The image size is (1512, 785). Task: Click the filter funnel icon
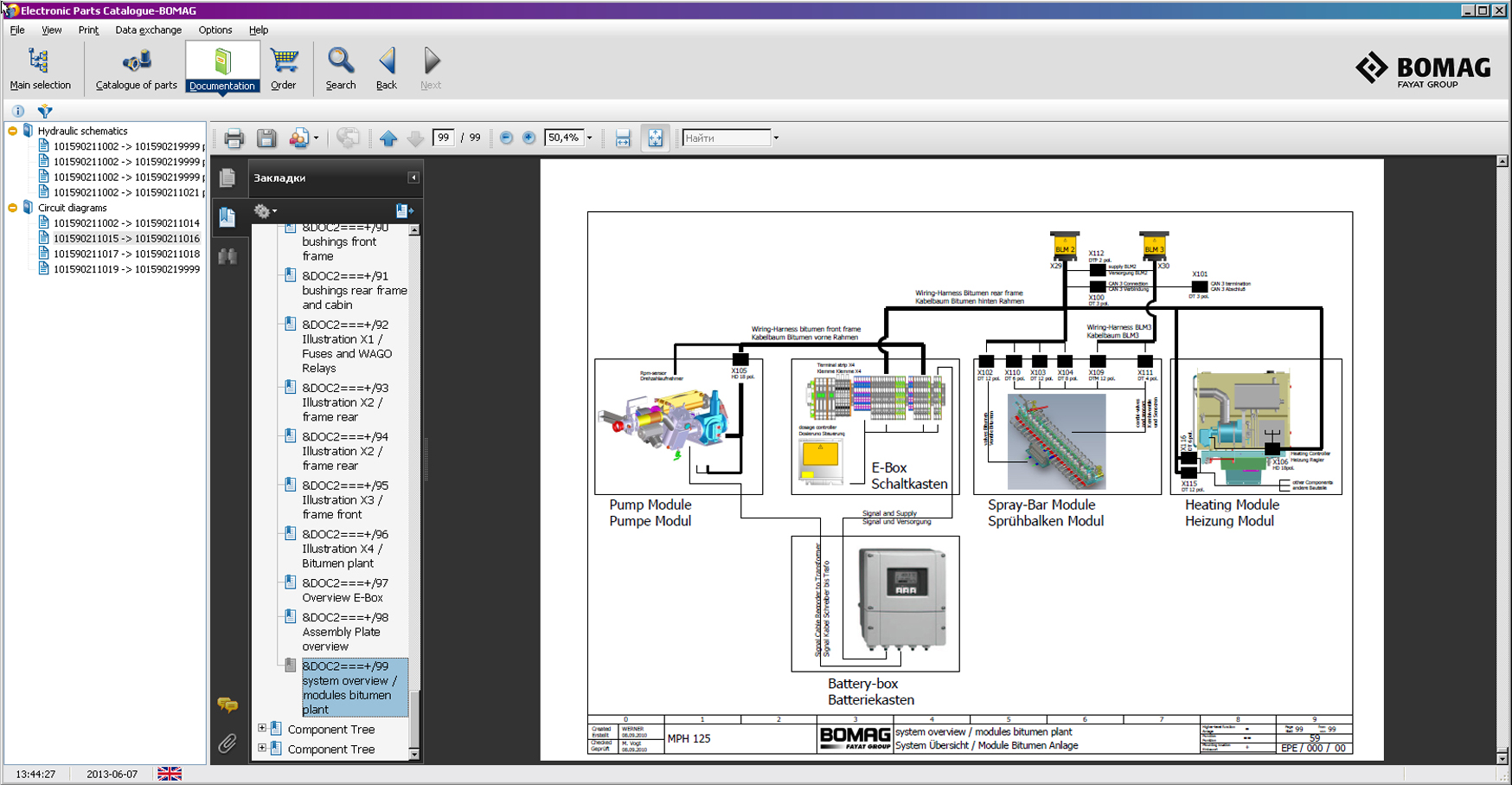[x=45, y=111]
